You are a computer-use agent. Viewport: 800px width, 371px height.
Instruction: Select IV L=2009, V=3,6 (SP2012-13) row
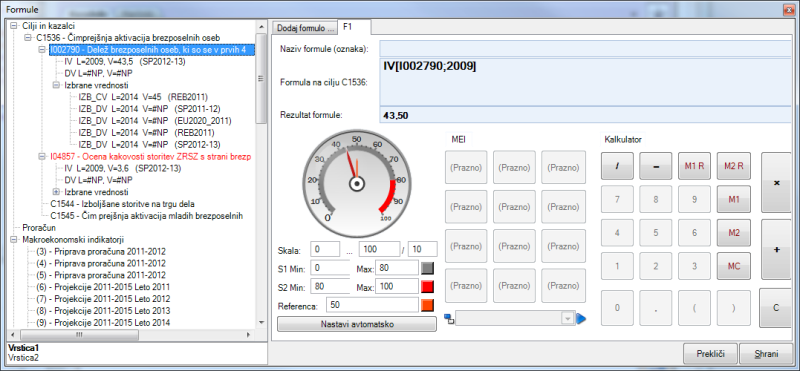point(122,168)
